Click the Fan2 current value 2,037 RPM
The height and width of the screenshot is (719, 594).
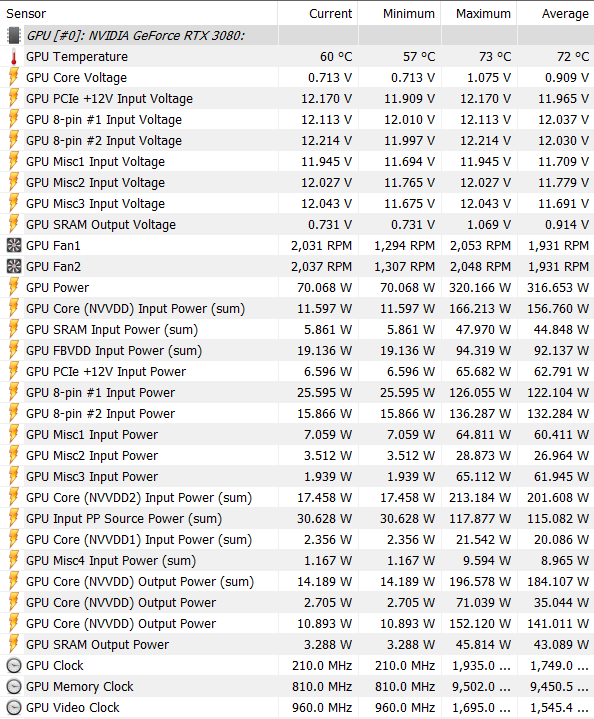pyautogui.click(x=322, y=267)
